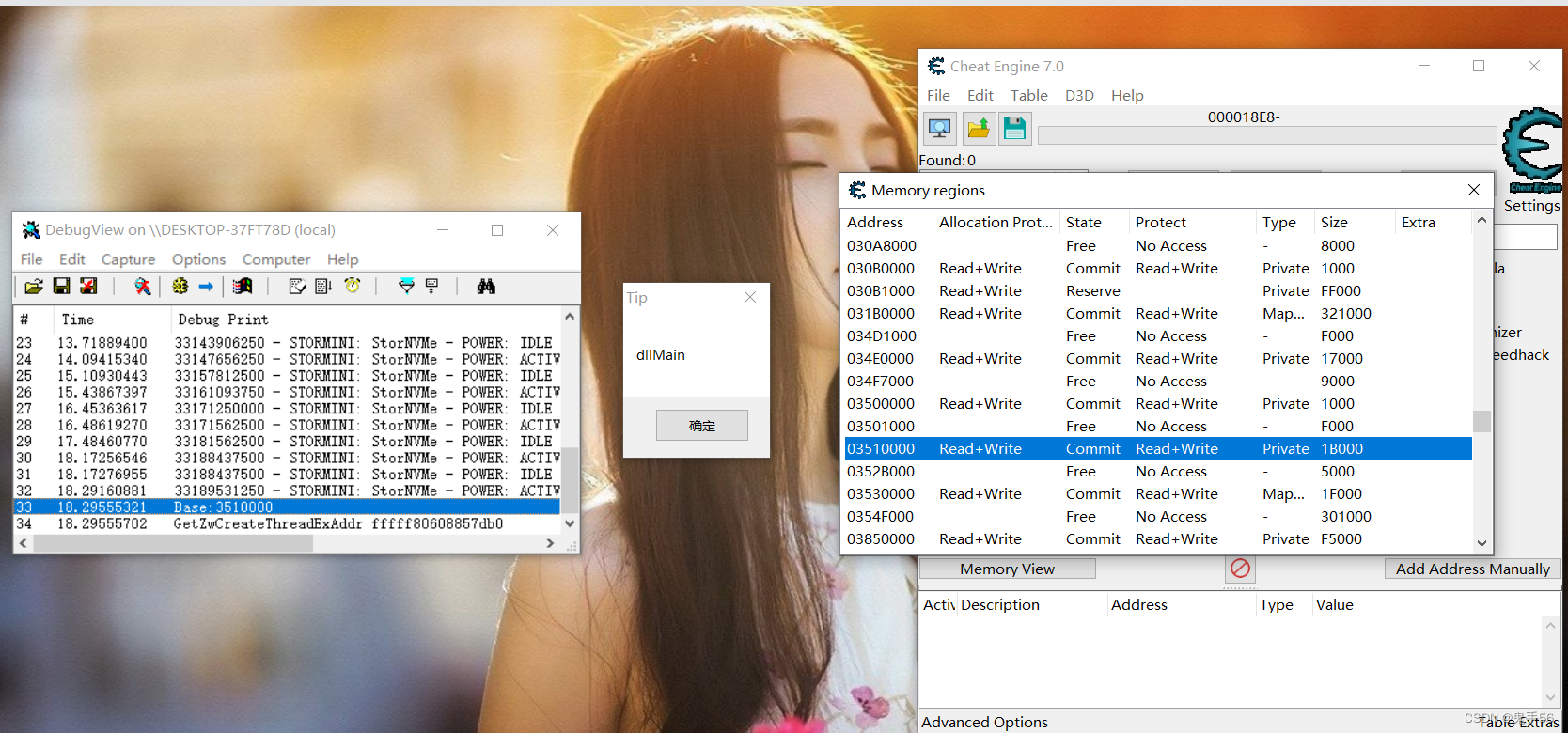Click DebugView open log folder icon
Image resolution: width=1568 pixels, height=733 pixels.
(x=34, y=287)
